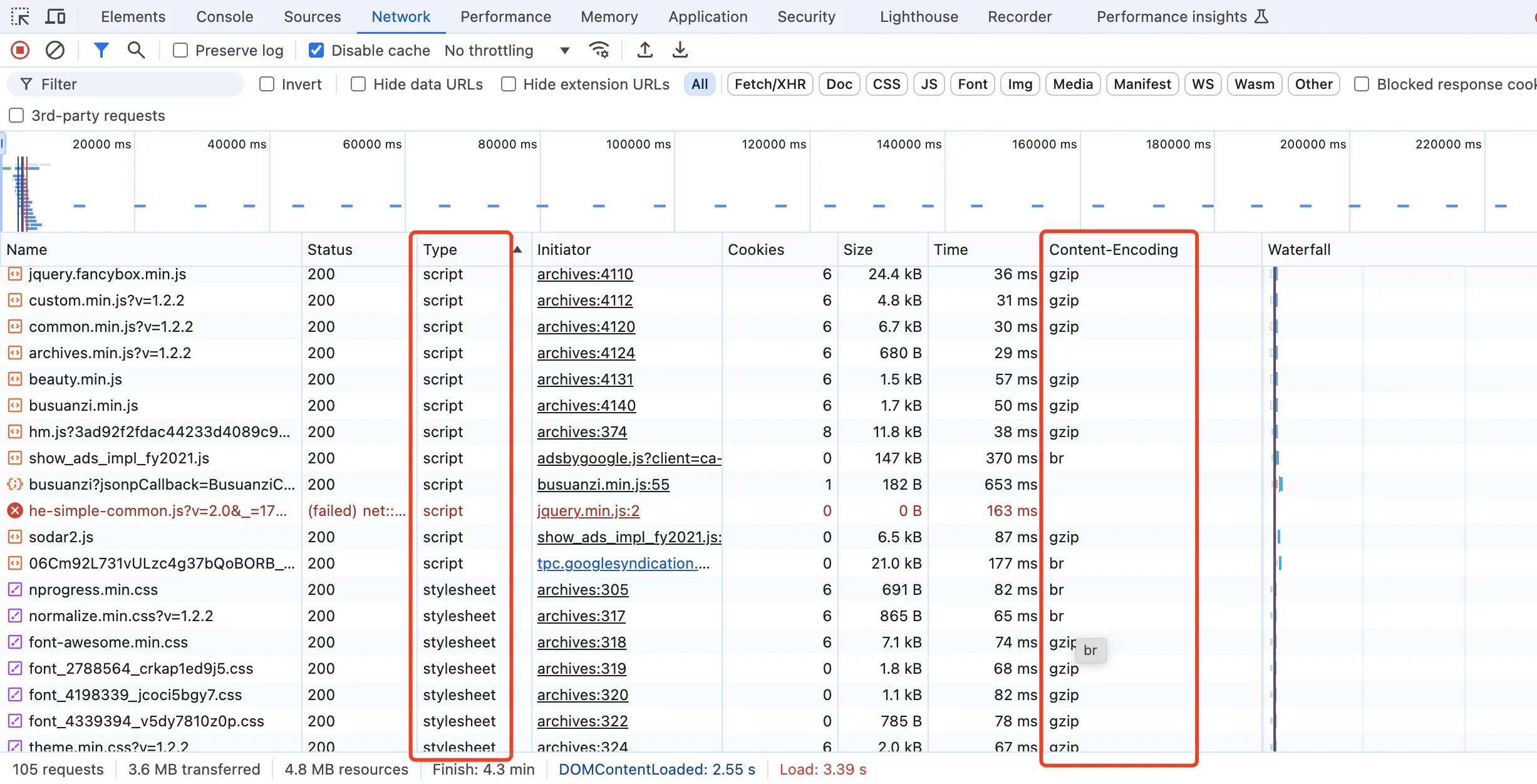
Task: Open the Sources tab
Action: pyautogui.click(x=313, y=17)
